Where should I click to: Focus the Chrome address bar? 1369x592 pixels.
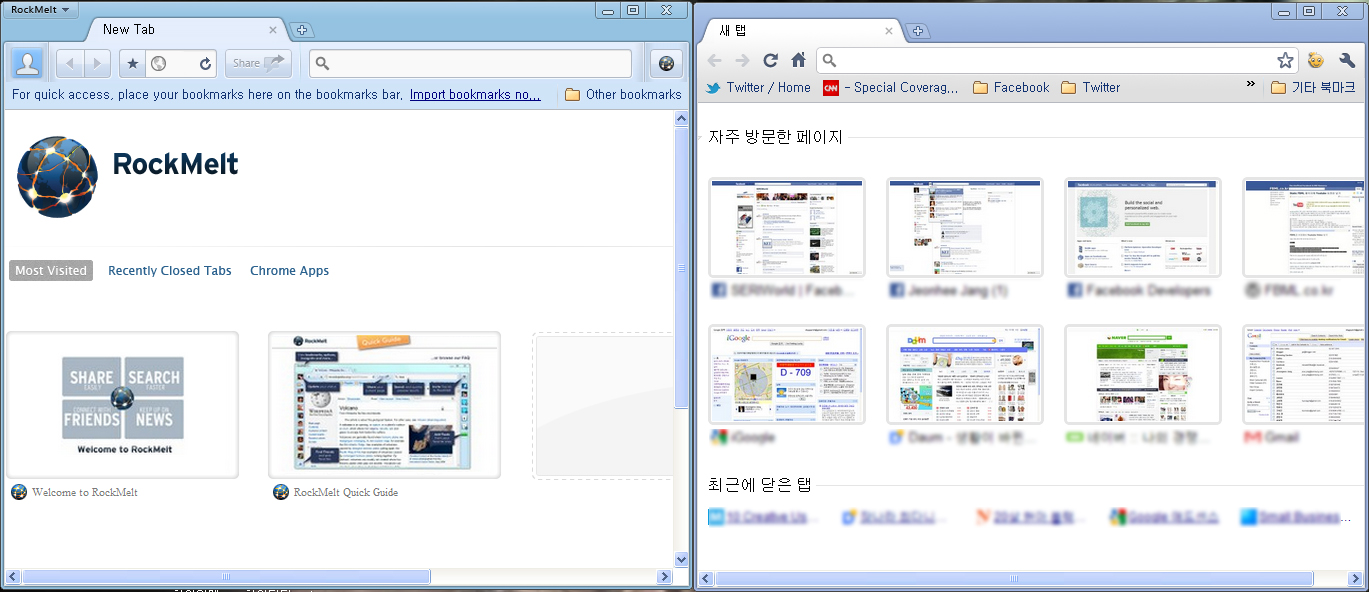point(1057,61)
